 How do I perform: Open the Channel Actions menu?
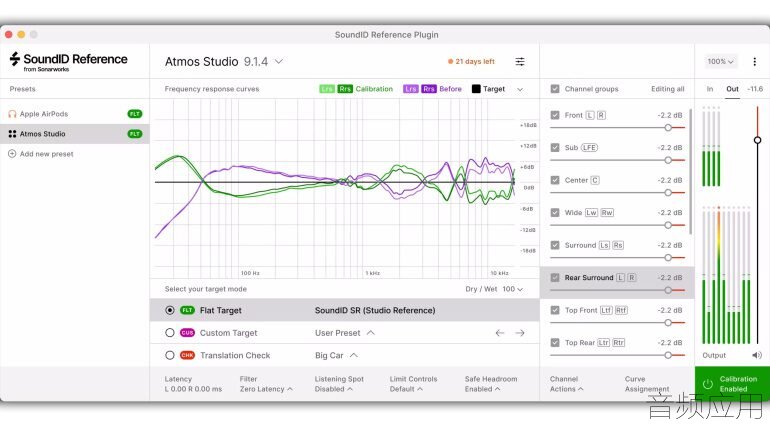(567, 384)
